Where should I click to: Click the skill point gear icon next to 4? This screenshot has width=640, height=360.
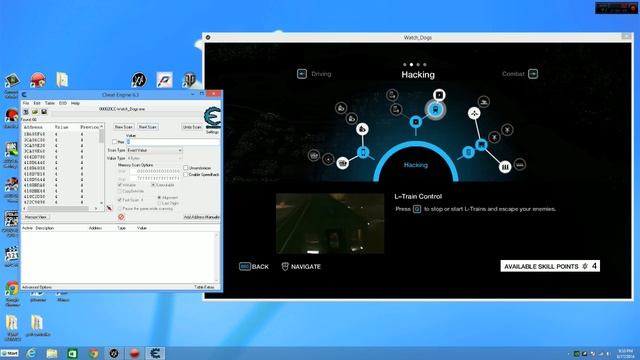coord(585,266)
